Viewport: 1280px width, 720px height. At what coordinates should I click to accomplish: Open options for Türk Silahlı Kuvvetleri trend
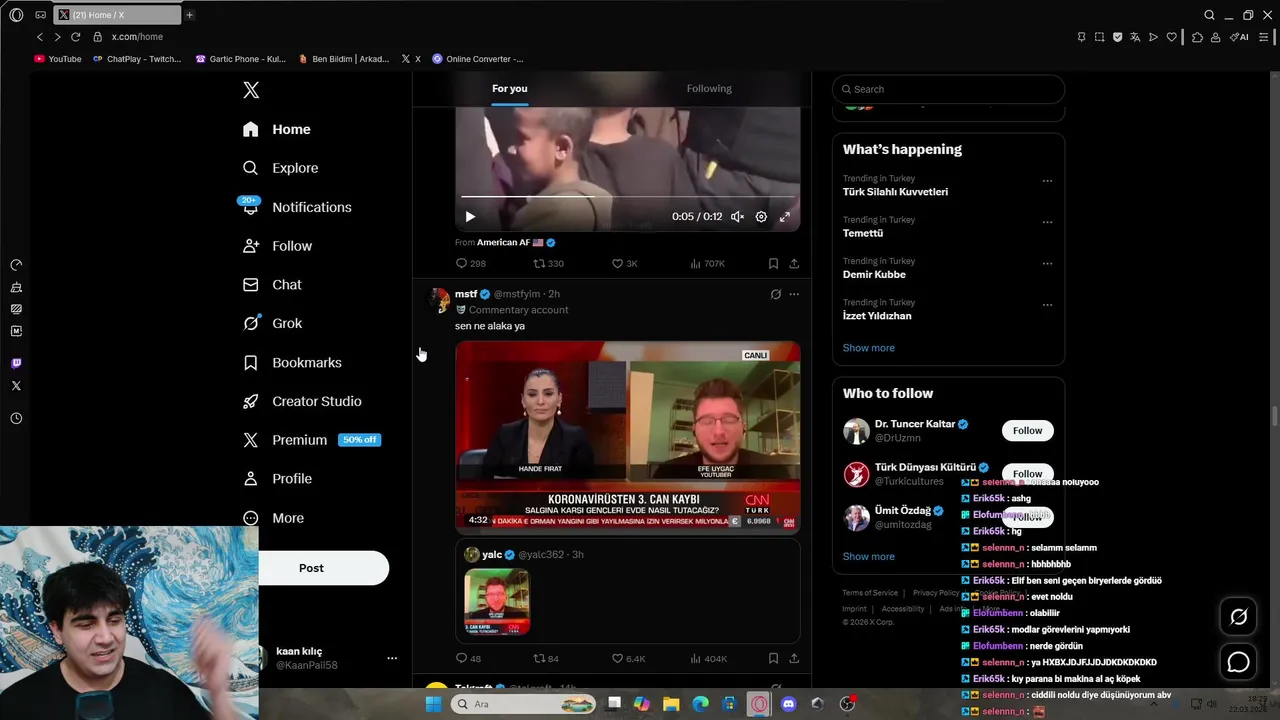point(1047,181)
